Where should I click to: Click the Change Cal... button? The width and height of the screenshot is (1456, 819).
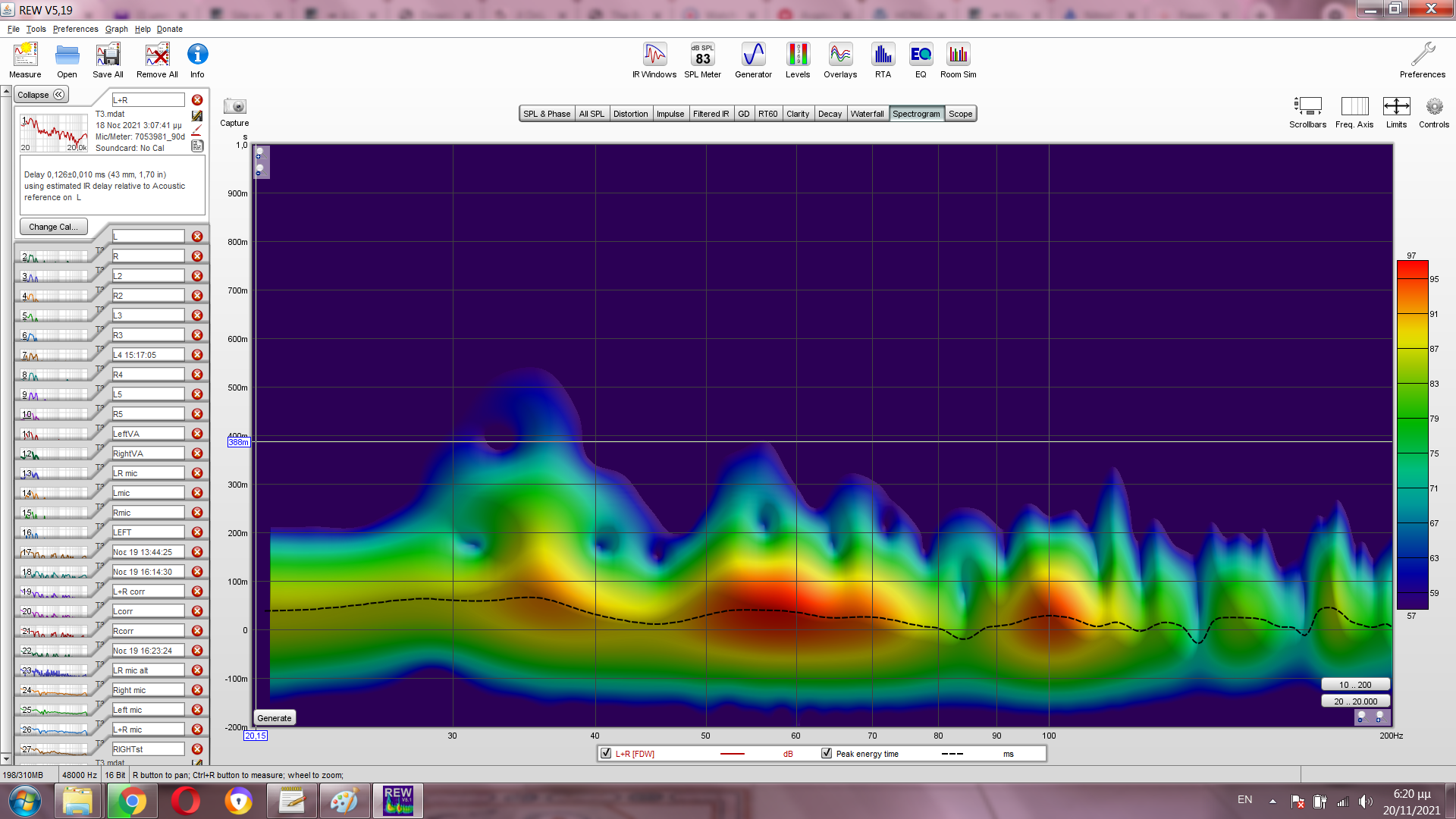click(x=53, y=227)
